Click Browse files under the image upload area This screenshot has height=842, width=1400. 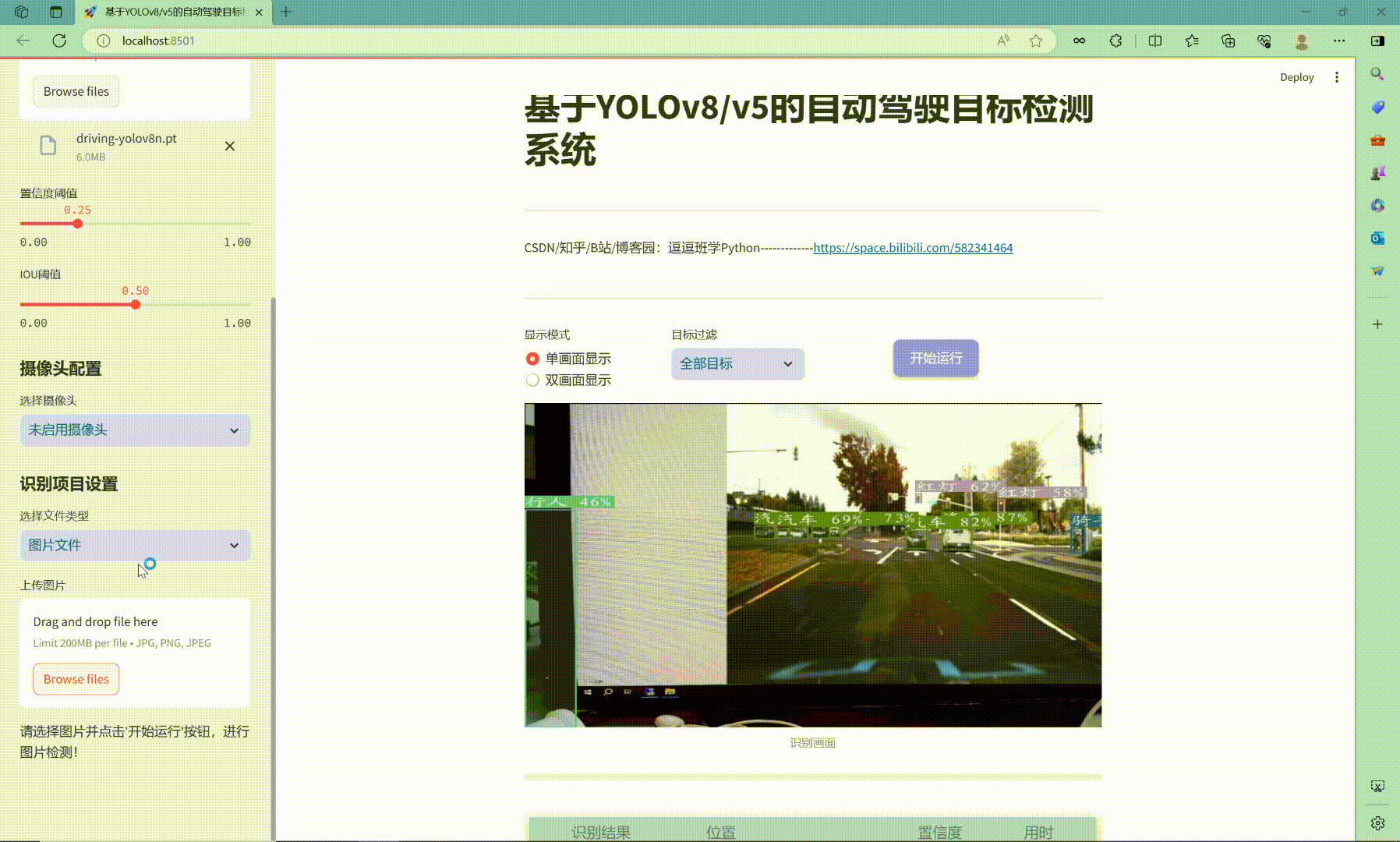(75, 679)
